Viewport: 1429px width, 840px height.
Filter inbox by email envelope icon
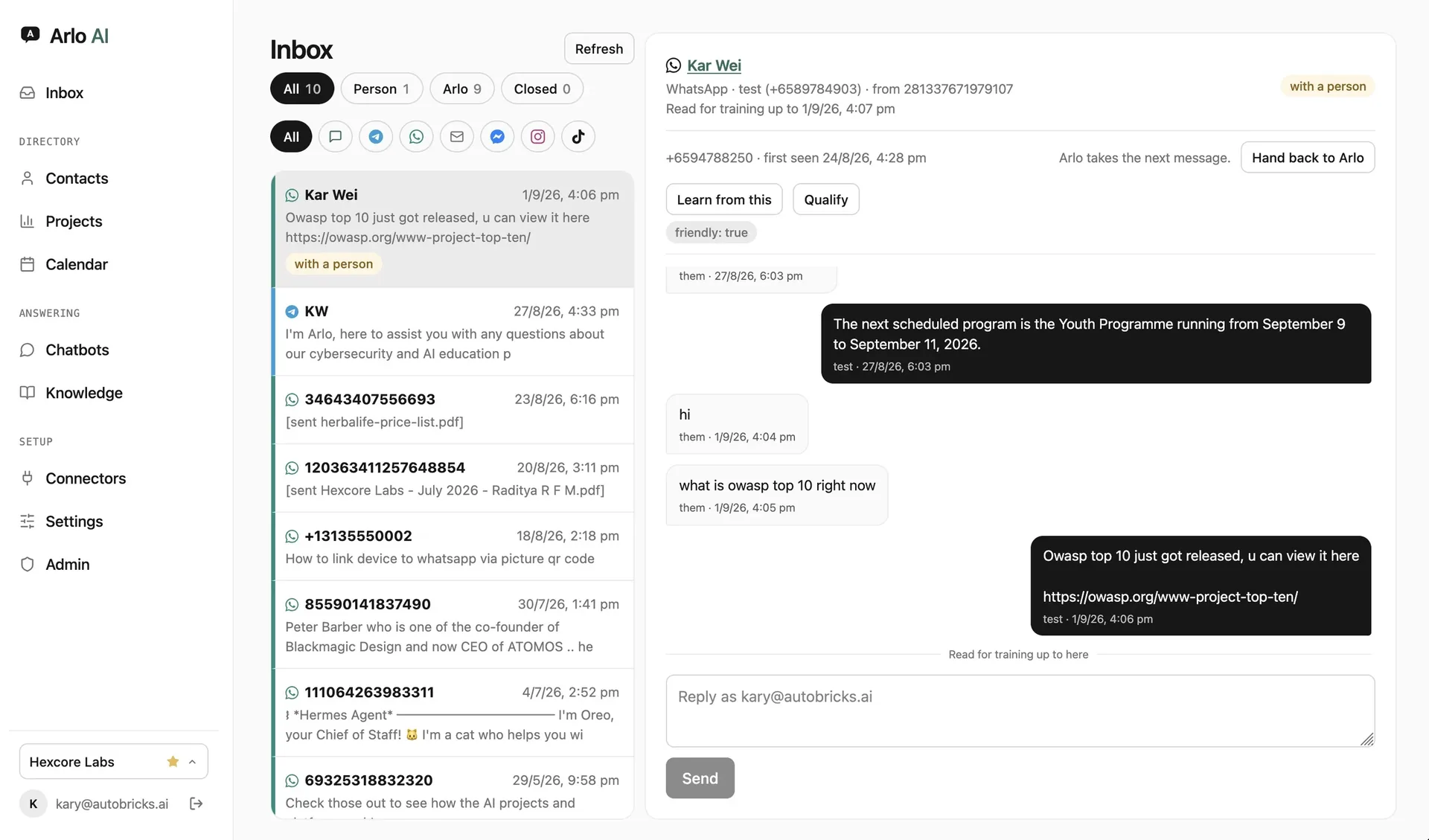pos(457,137)
